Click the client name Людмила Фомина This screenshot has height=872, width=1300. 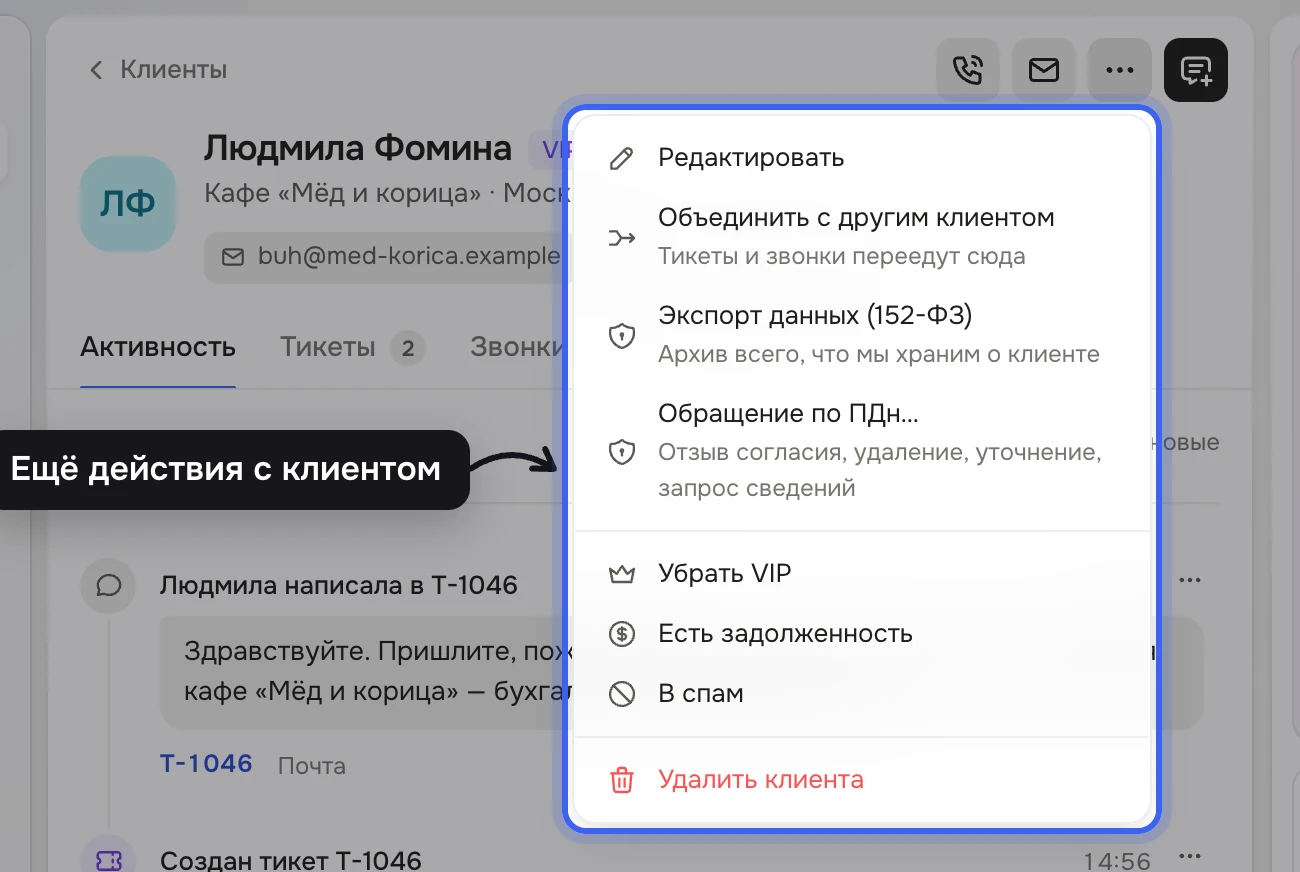click(358, 149)
